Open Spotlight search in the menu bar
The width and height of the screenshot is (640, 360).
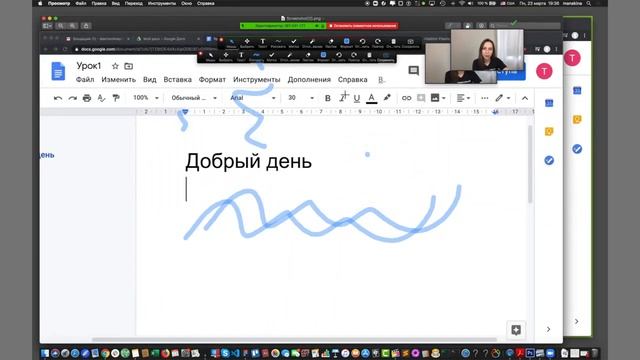588,3
